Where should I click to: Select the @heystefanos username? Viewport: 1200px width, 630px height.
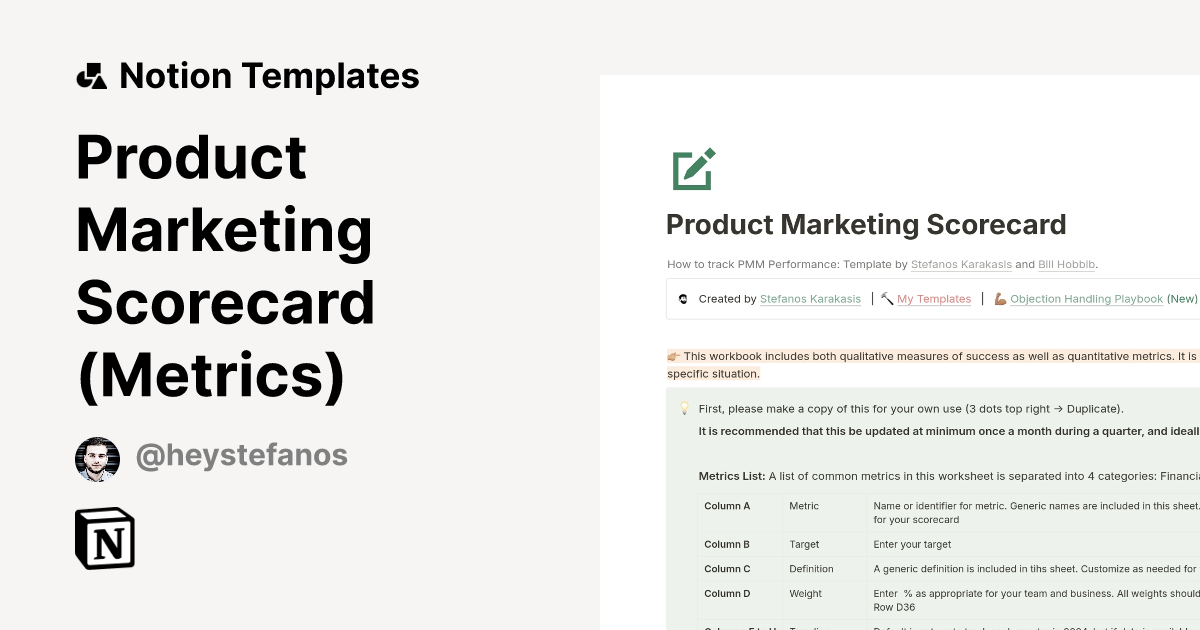[x=241, y=455]
